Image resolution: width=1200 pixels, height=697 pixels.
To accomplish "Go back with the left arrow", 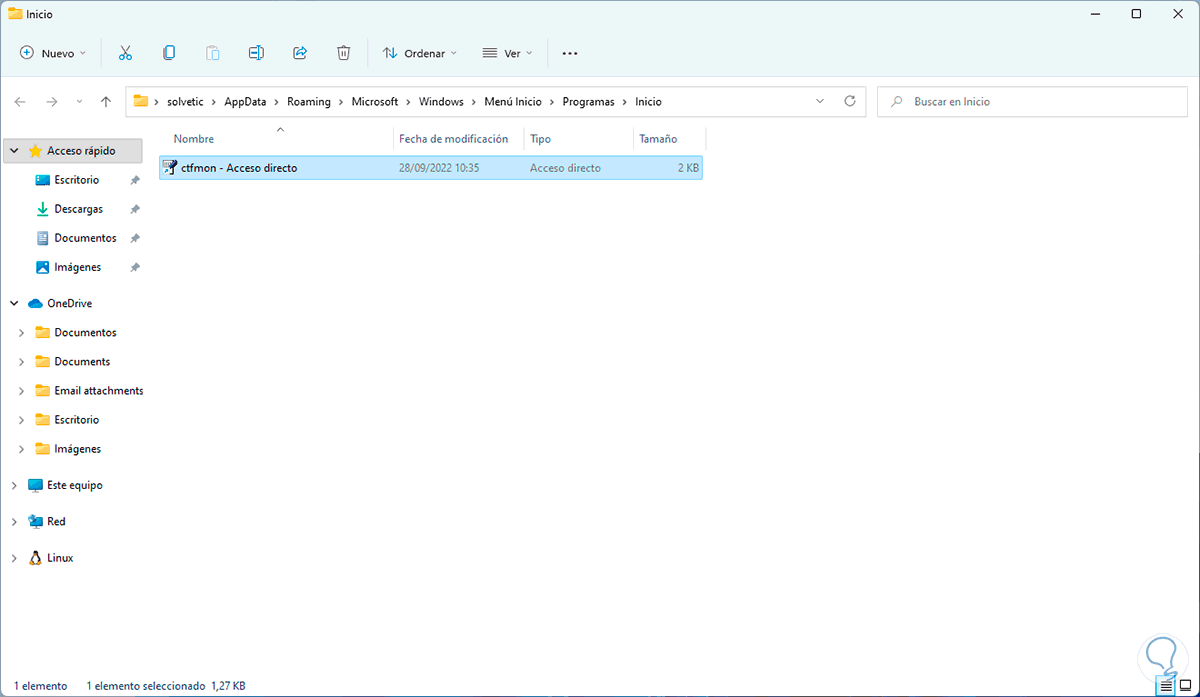I will tap(20, 102).
